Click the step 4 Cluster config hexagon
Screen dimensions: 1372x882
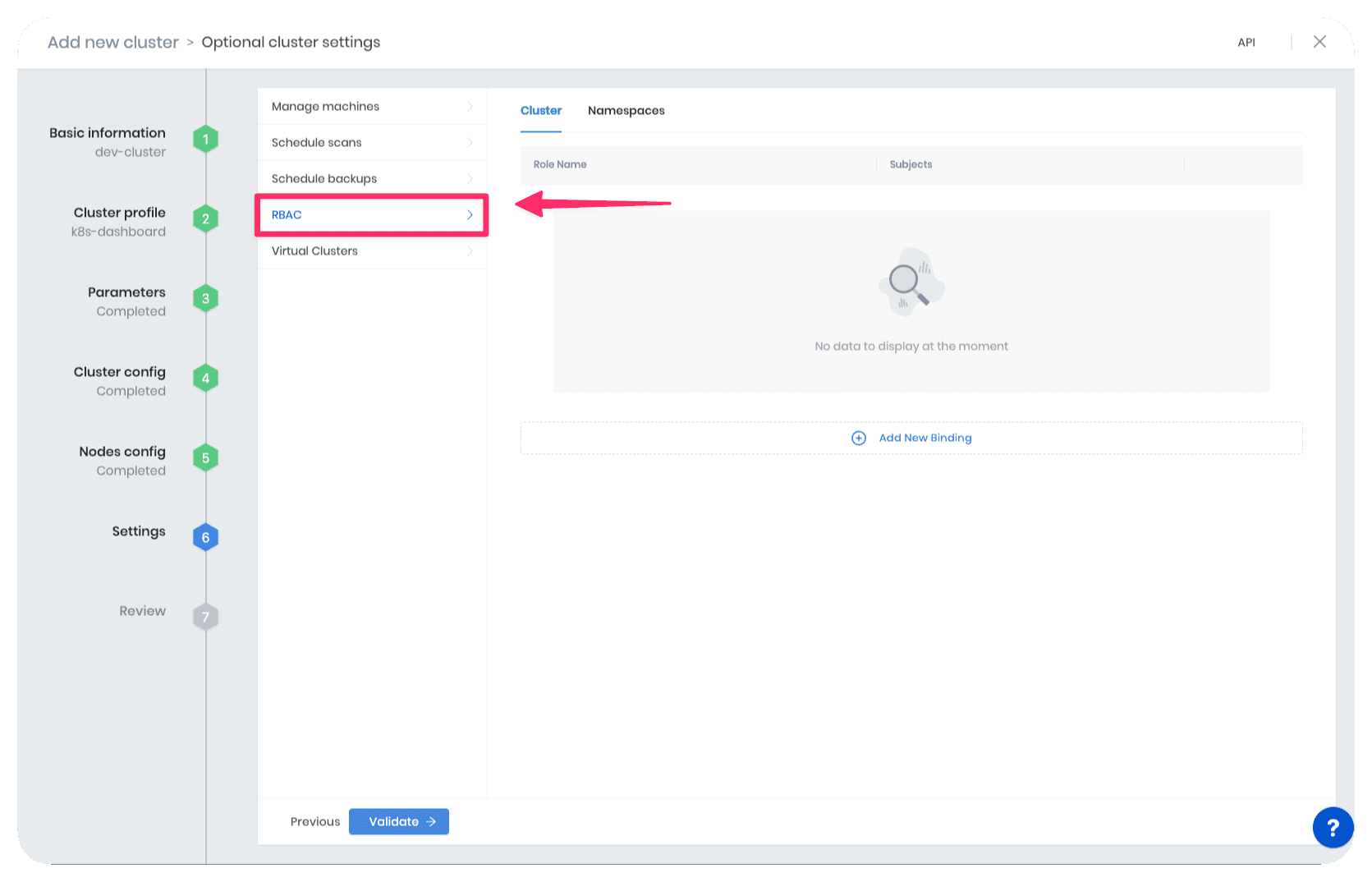205,378
